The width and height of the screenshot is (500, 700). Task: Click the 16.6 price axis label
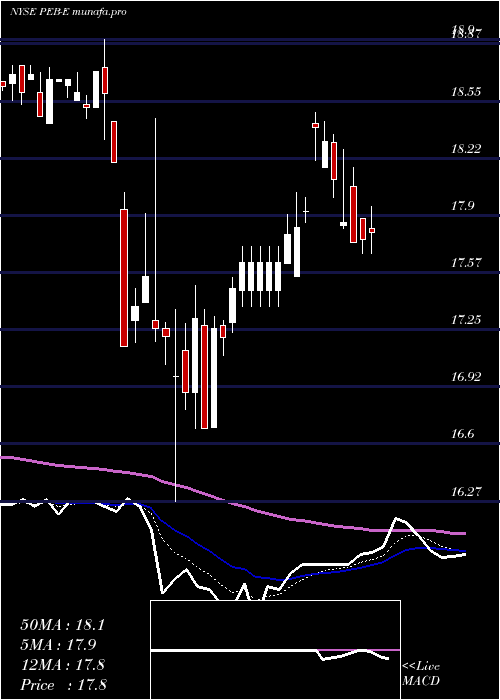(463, 434)
